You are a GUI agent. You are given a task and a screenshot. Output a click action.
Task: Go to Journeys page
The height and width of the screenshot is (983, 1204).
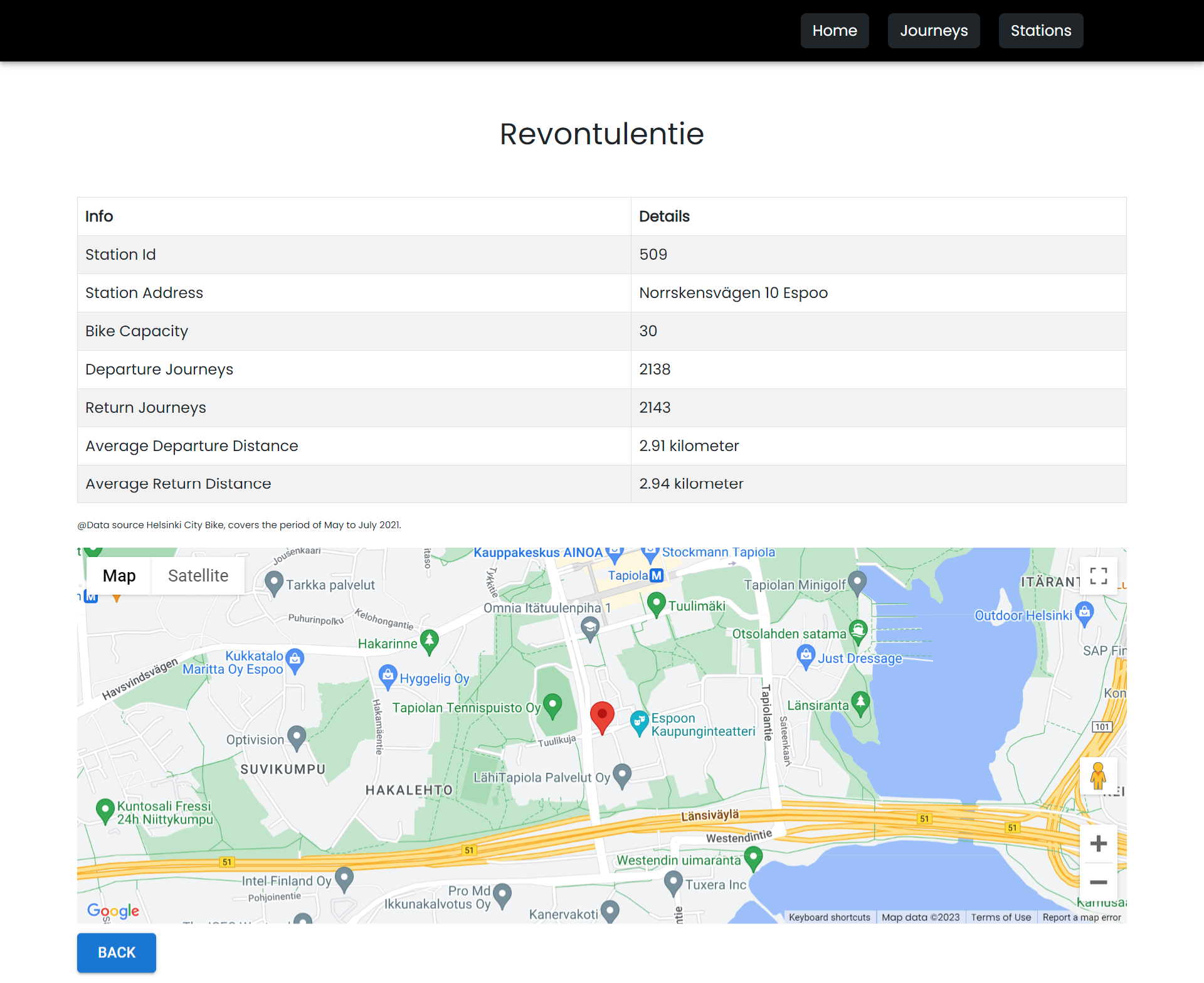[x=933, y=31]
